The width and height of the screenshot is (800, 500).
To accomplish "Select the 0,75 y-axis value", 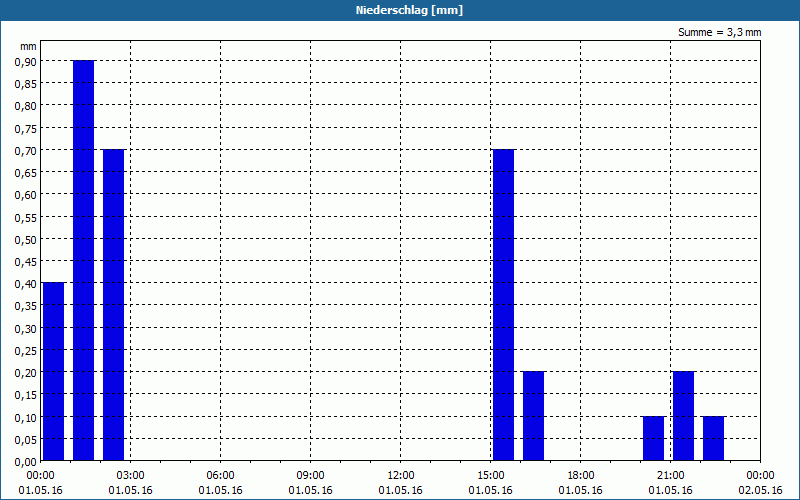I will [26, 128].
